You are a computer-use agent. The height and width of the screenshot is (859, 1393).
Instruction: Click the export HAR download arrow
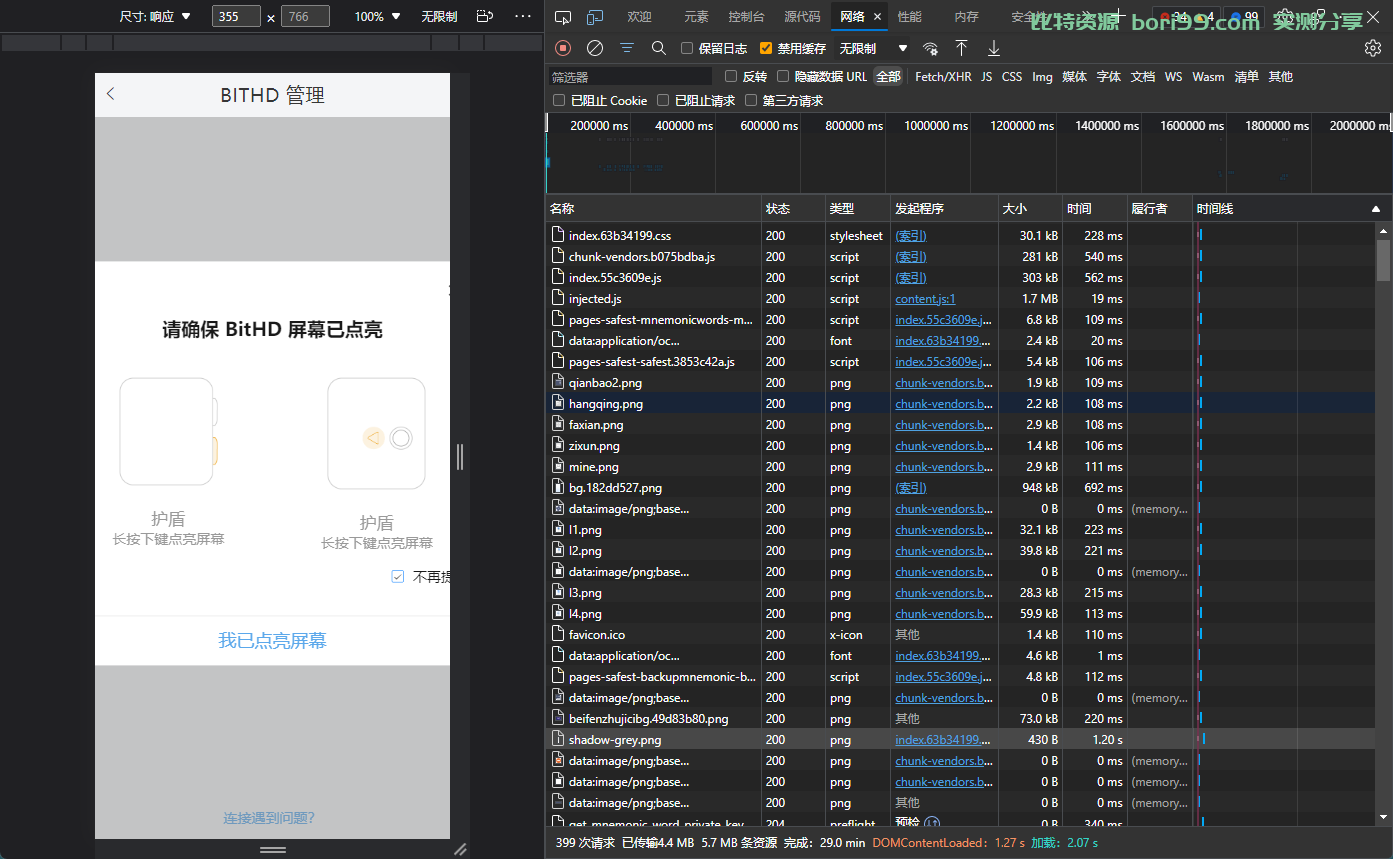993,48
